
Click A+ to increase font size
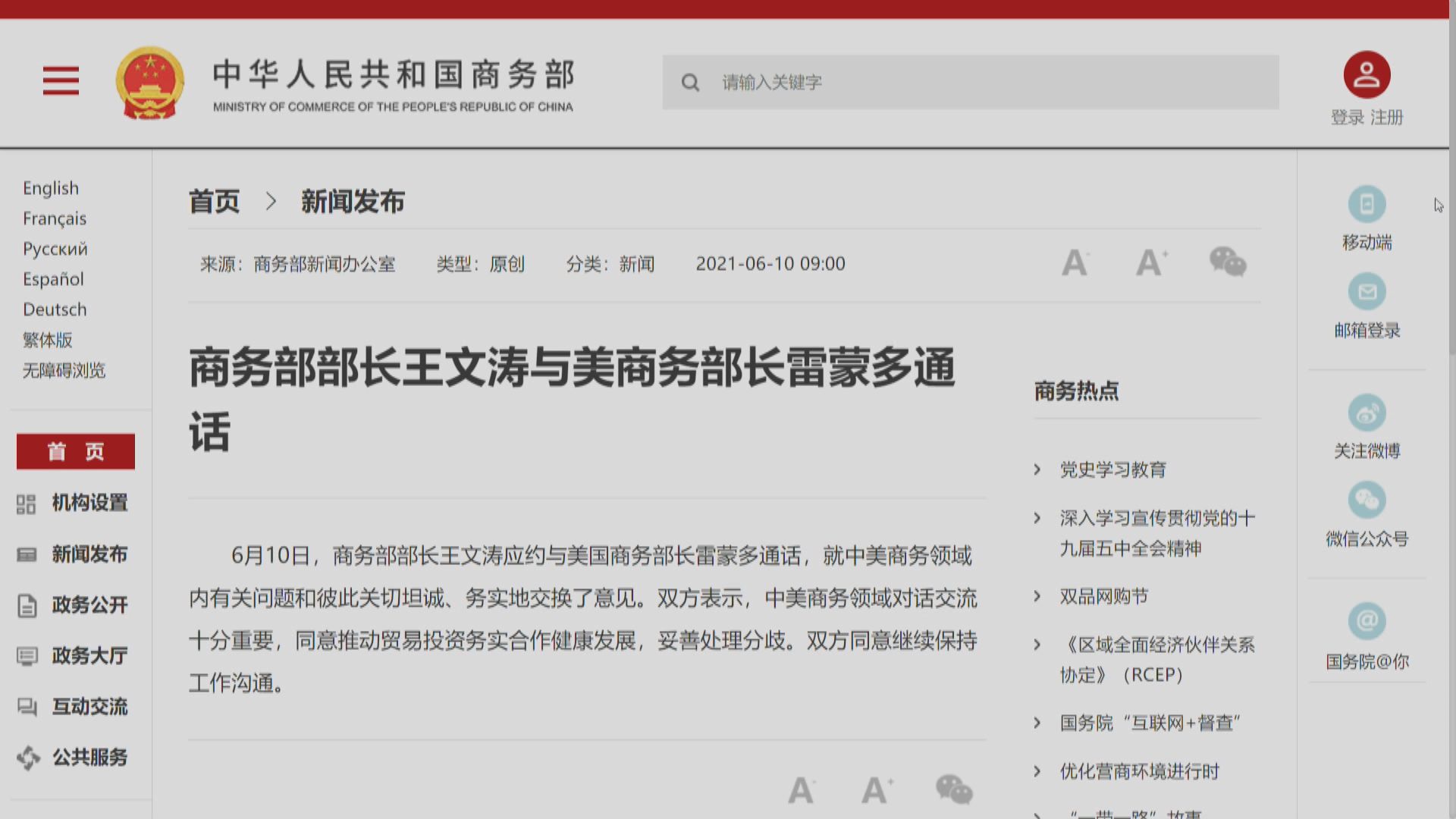[1151, 262]
